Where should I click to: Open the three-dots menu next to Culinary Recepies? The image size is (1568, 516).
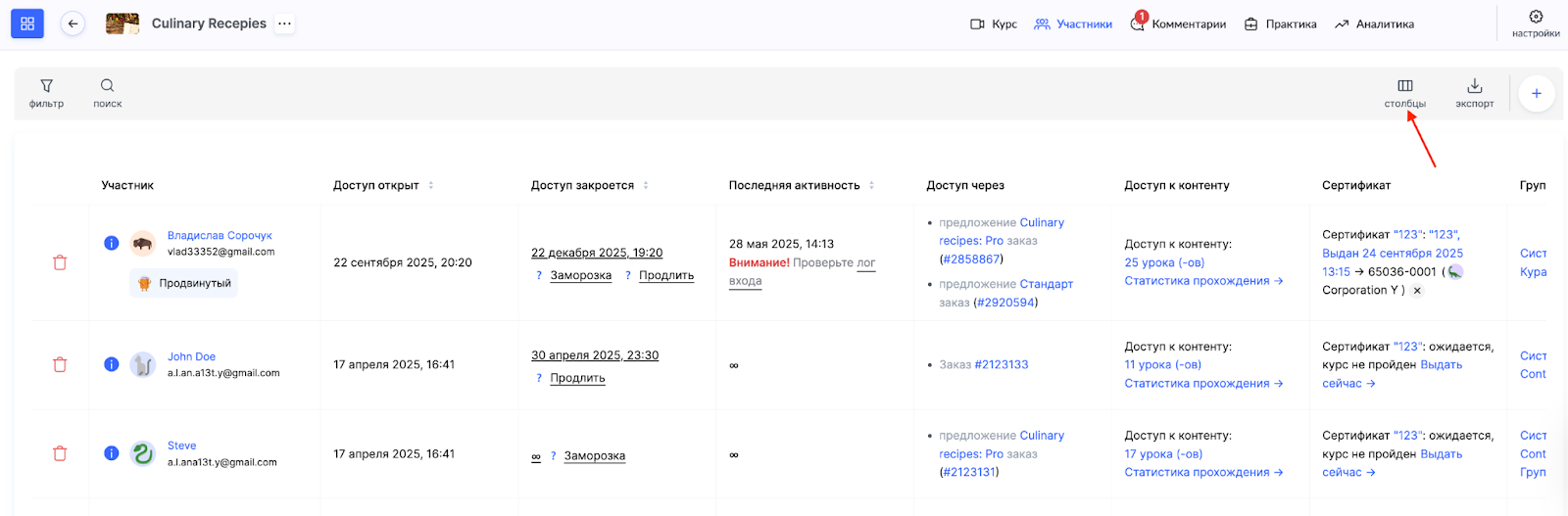point(284,23)
